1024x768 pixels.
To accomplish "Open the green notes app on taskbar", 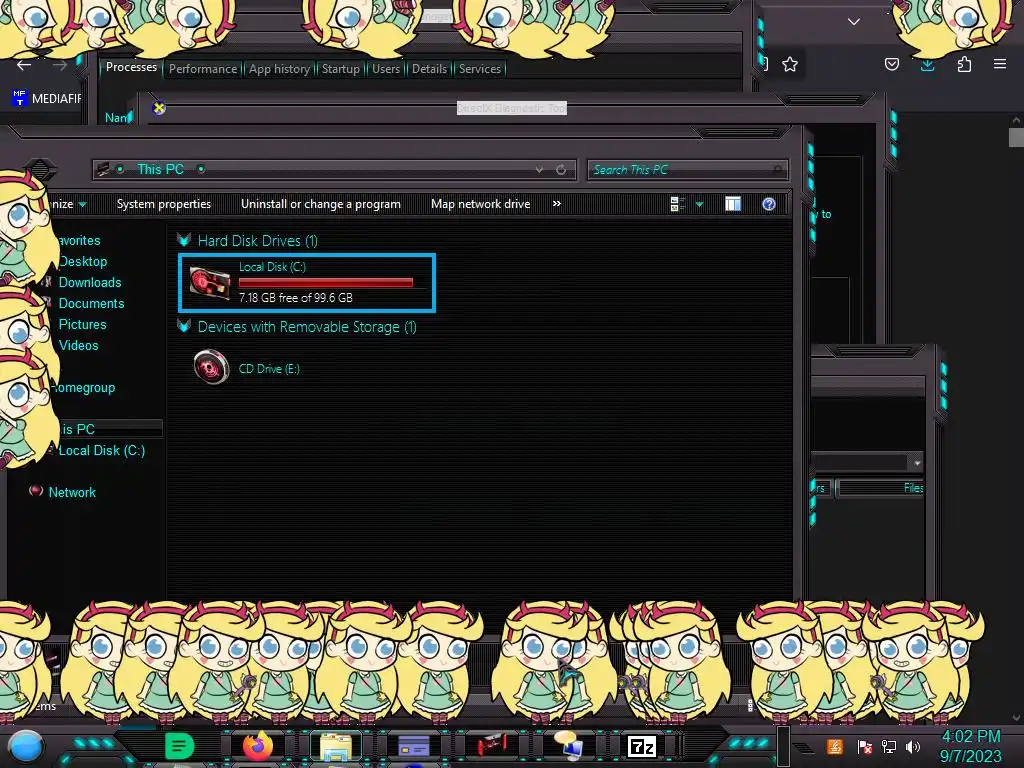I will pos(179,746).
